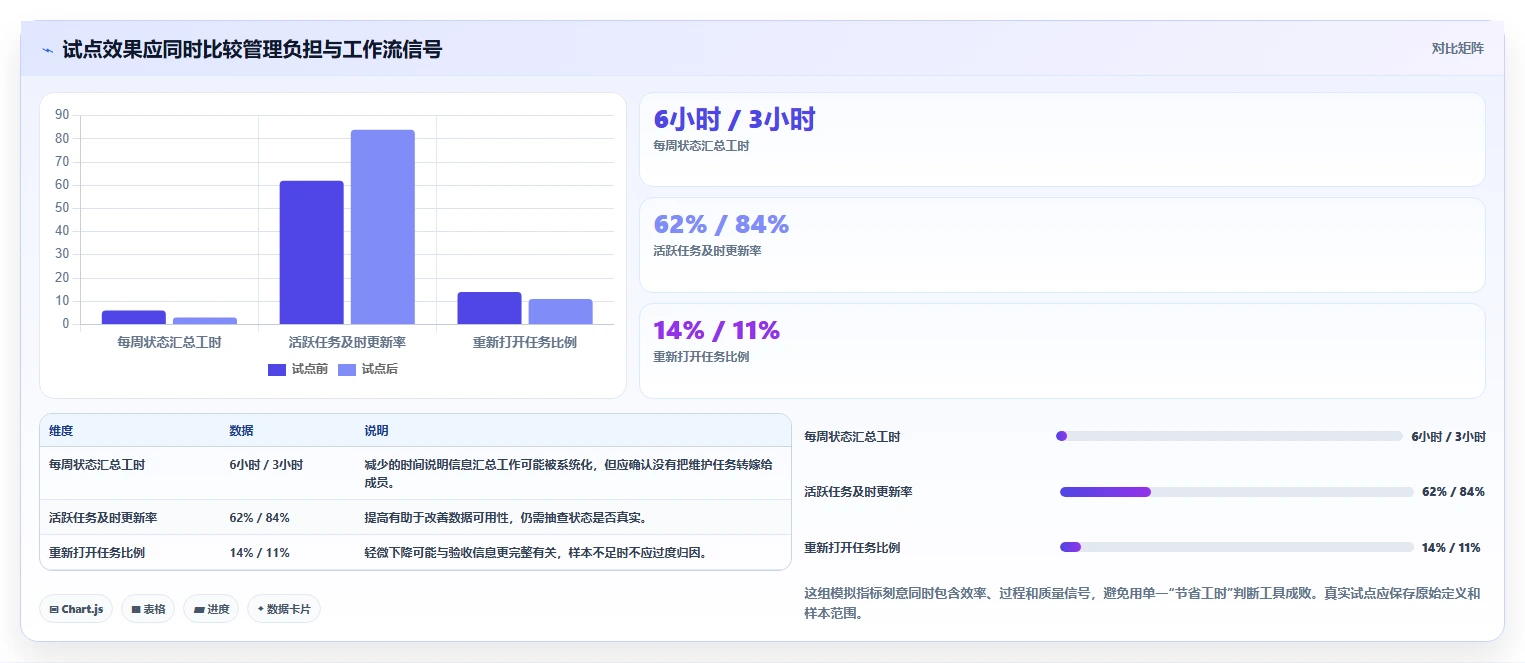Click the 每周状态汇总工时 chart axis label
The width and height of the screenshot is (1525, 663).
[169, 342]
